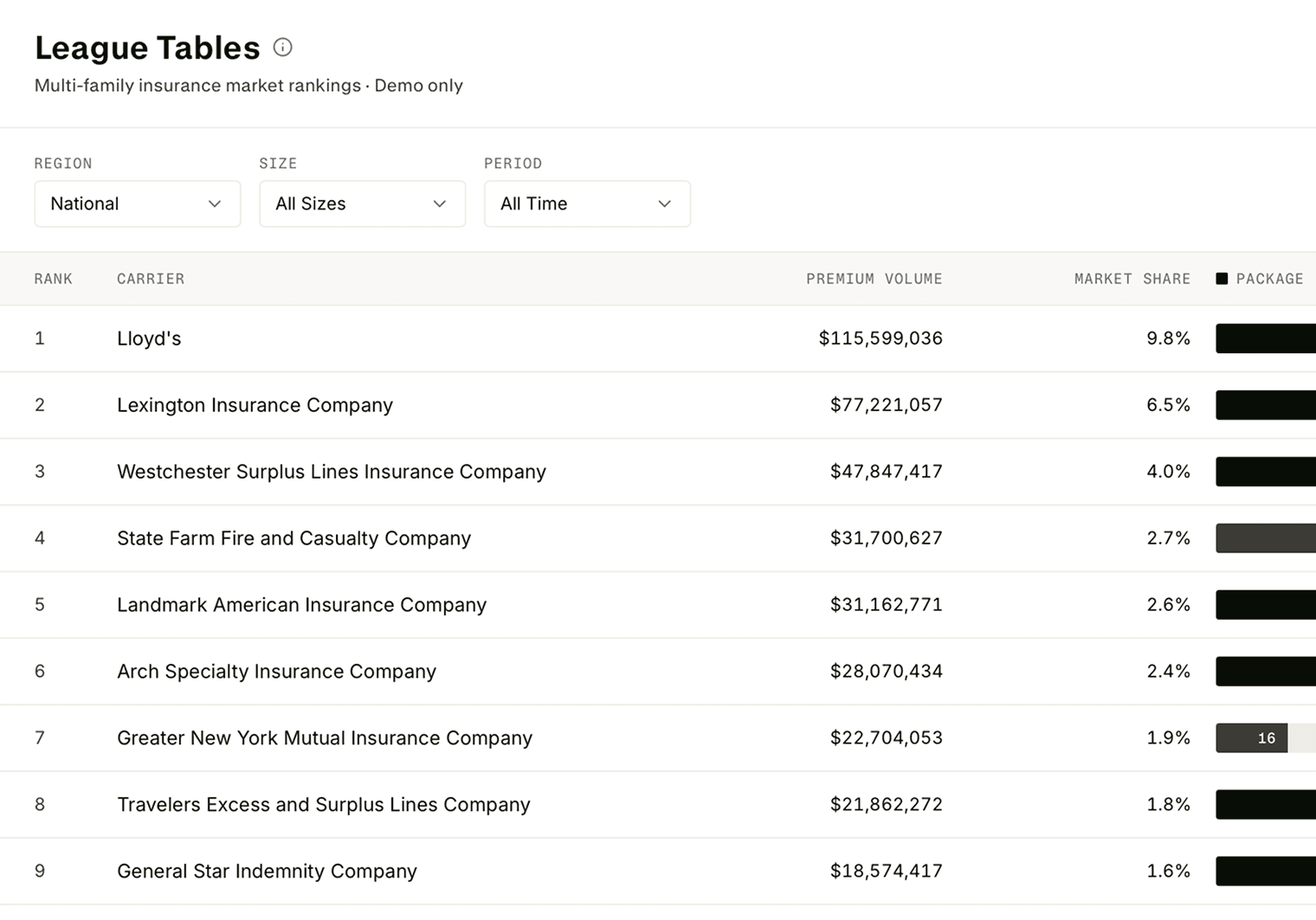Open General Star Indemnity Company row
Viewport: 1316px width, 920px height.
pos(658,872)
